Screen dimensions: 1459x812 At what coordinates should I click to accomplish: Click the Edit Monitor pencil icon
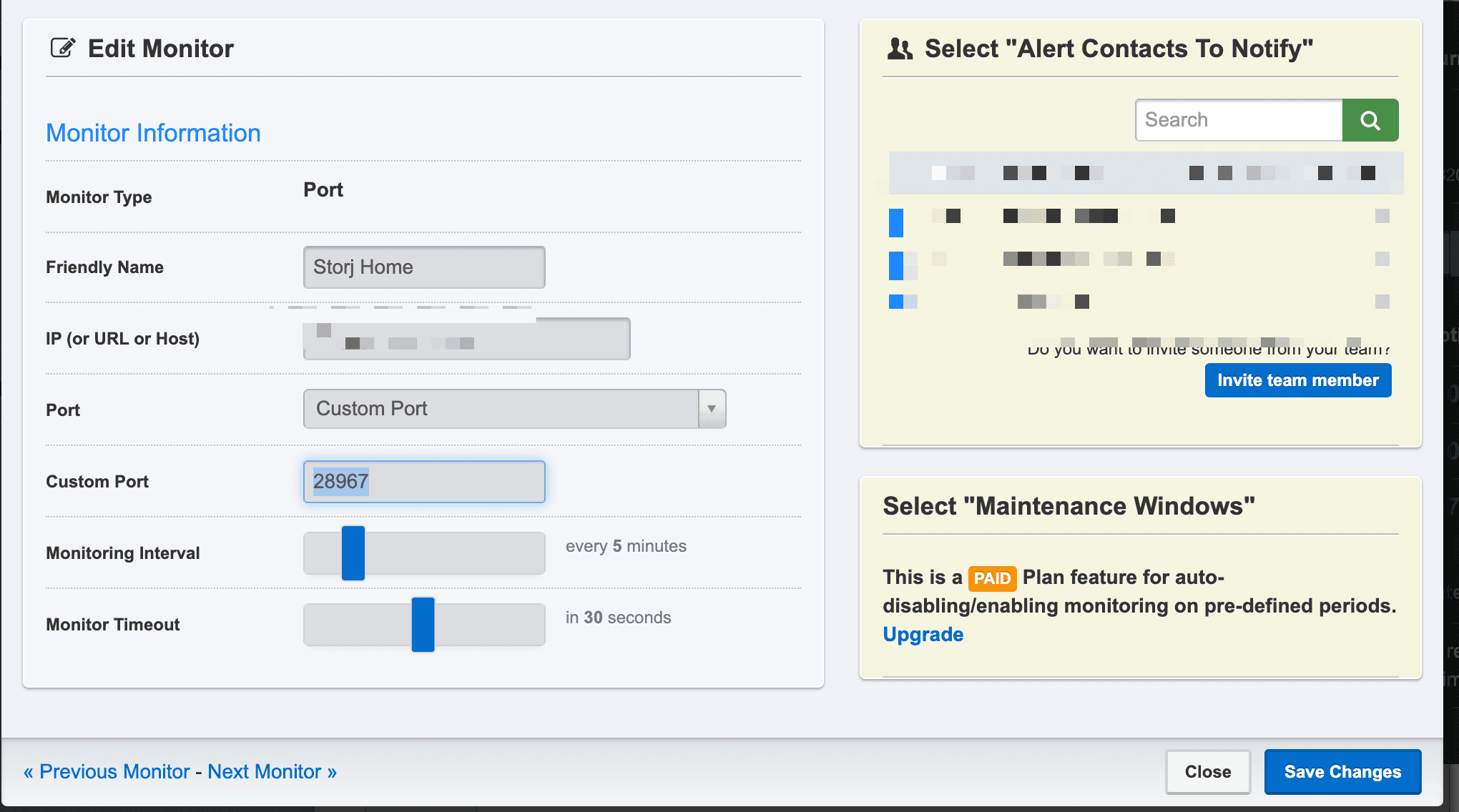63,48
